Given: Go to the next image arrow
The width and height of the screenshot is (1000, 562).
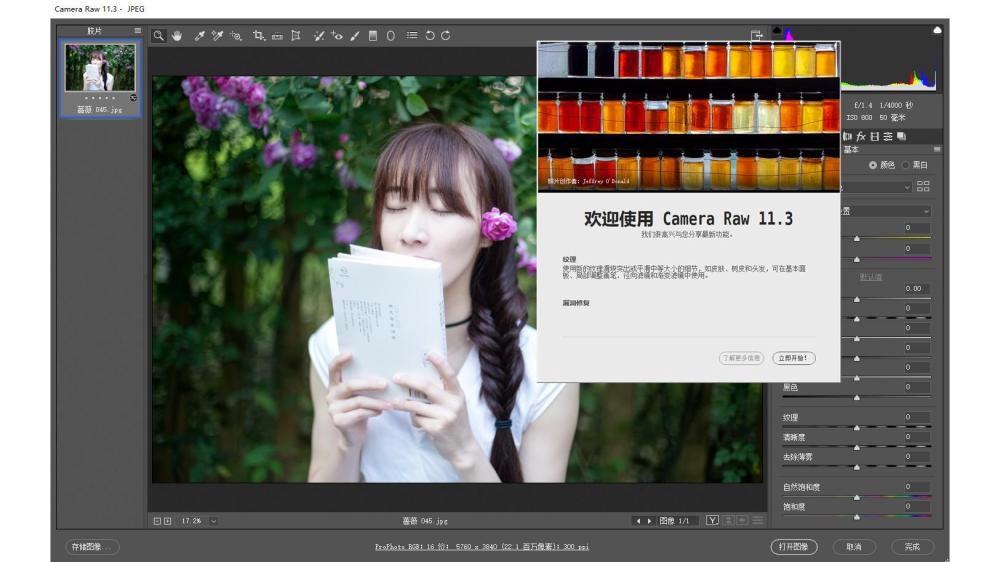Looking at the screenshot, I should point(649,521).
